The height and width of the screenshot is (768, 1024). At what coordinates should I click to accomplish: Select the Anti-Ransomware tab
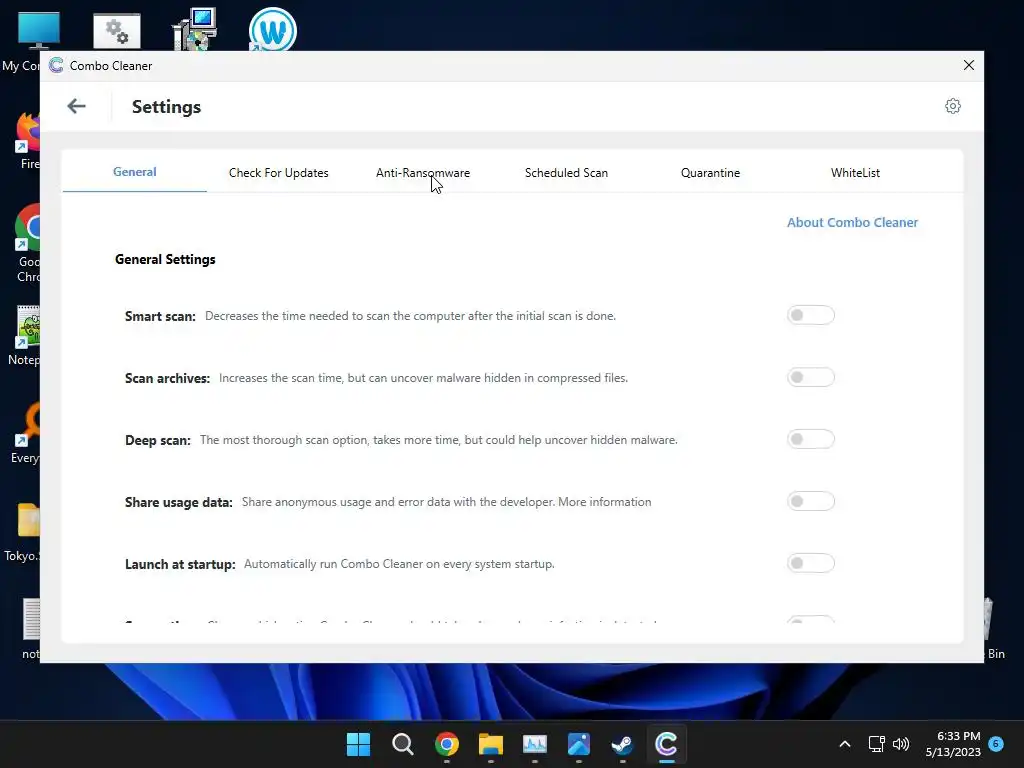coord(423,173)
